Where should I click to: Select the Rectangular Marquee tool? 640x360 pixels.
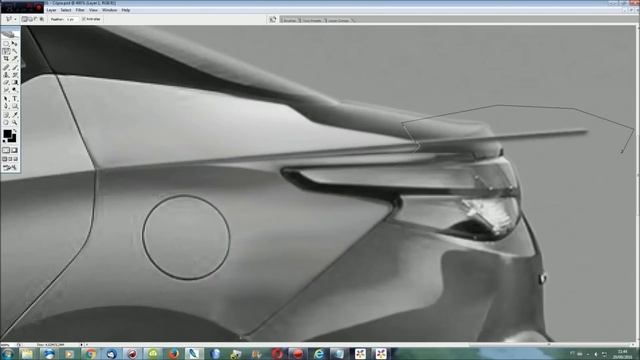pyautogui.click(x=6, y=43)
